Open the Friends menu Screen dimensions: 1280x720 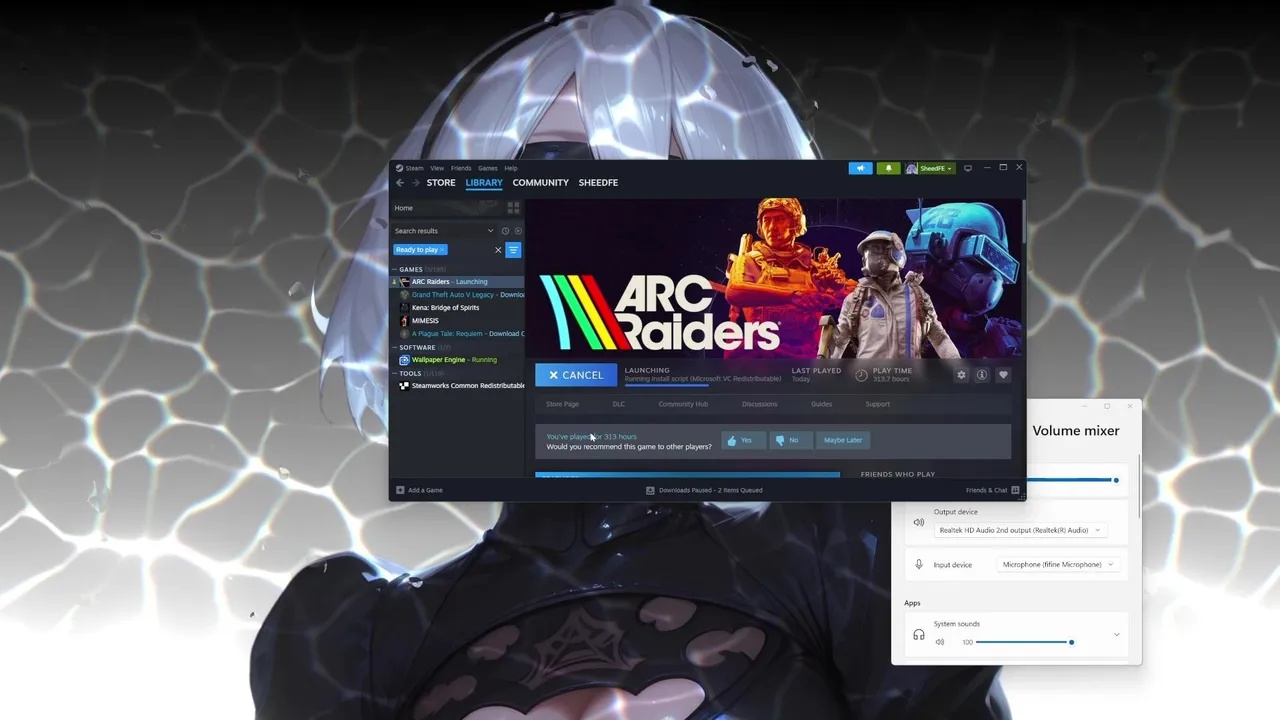click(x=461, y=168)
